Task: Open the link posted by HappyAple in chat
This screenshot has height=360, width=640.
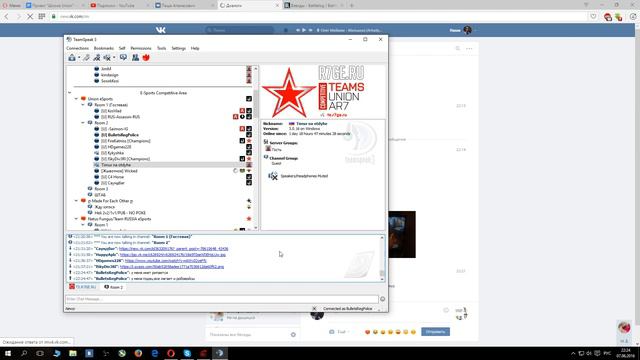Action: pos(173,255)
